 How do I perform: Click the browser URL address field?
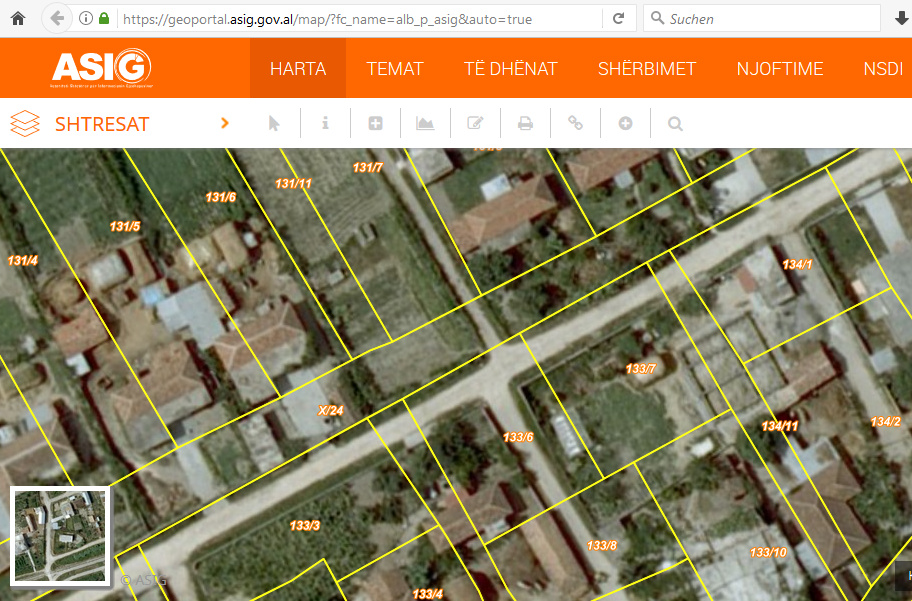pyautogui.click(x=360, y=19)
